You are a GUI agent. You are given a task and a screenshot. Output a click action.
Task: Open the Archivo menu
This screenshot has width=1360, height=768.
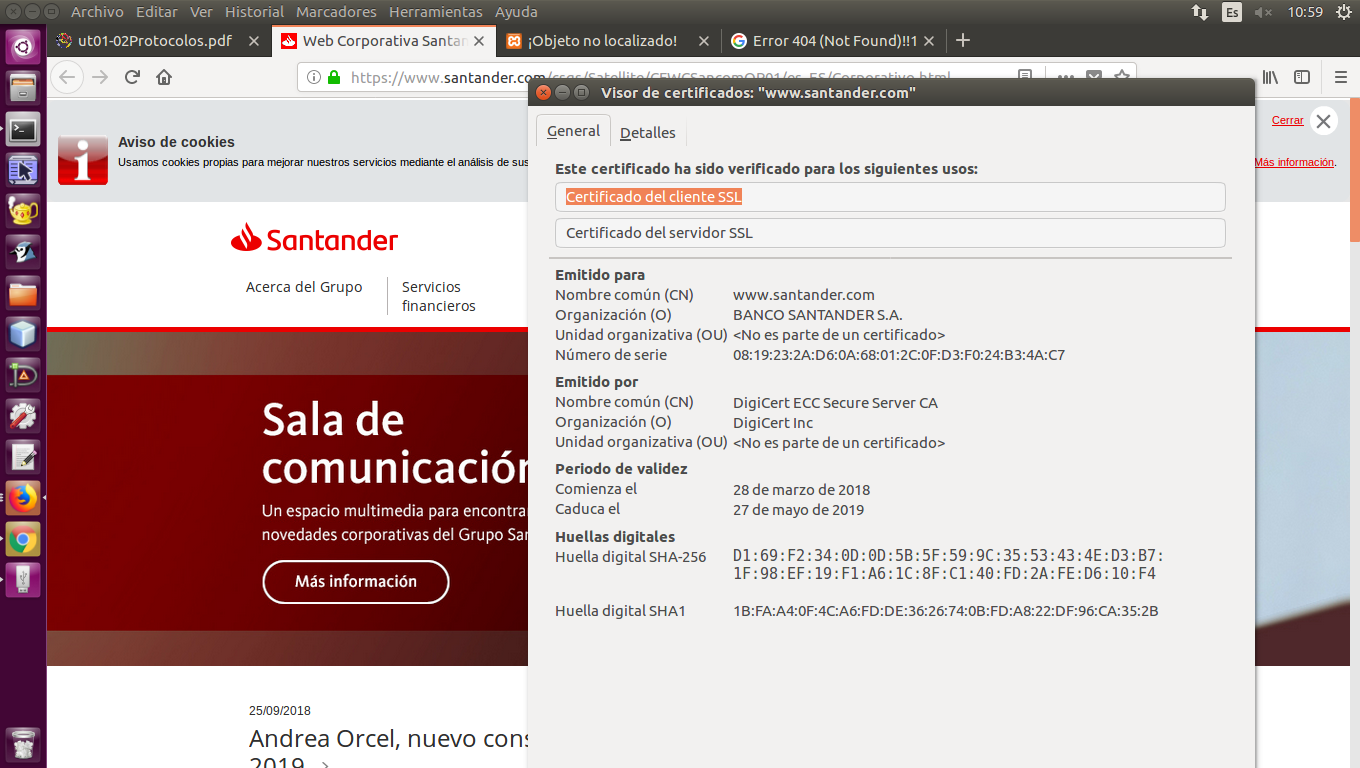click(97, 12)
